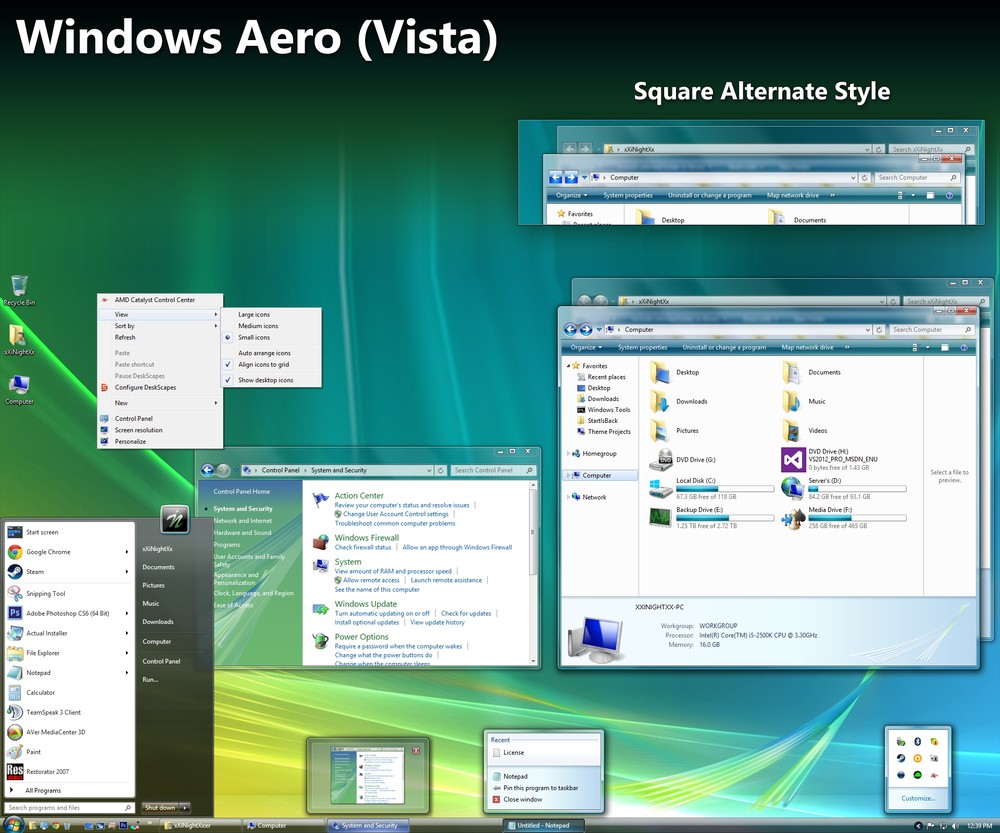
Task: Open Snipping Tool in the Start menu
Action: tap(70, 593)
